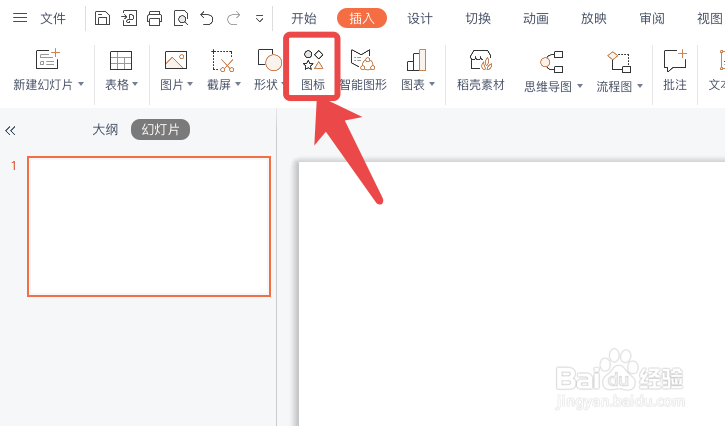Open the 切换 tab
725x426 pixels.
click(478, 19)
